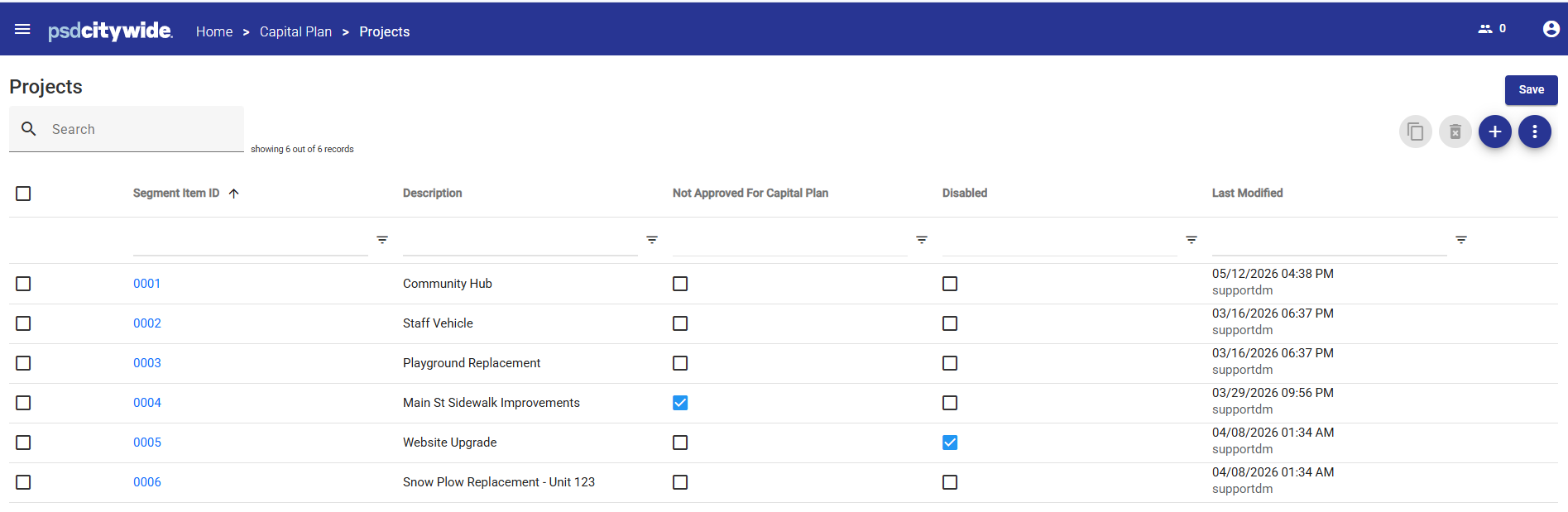This screenshot has width=1568, height=512.
Task: Open the user account profile icon
Action: [1551, 29]
